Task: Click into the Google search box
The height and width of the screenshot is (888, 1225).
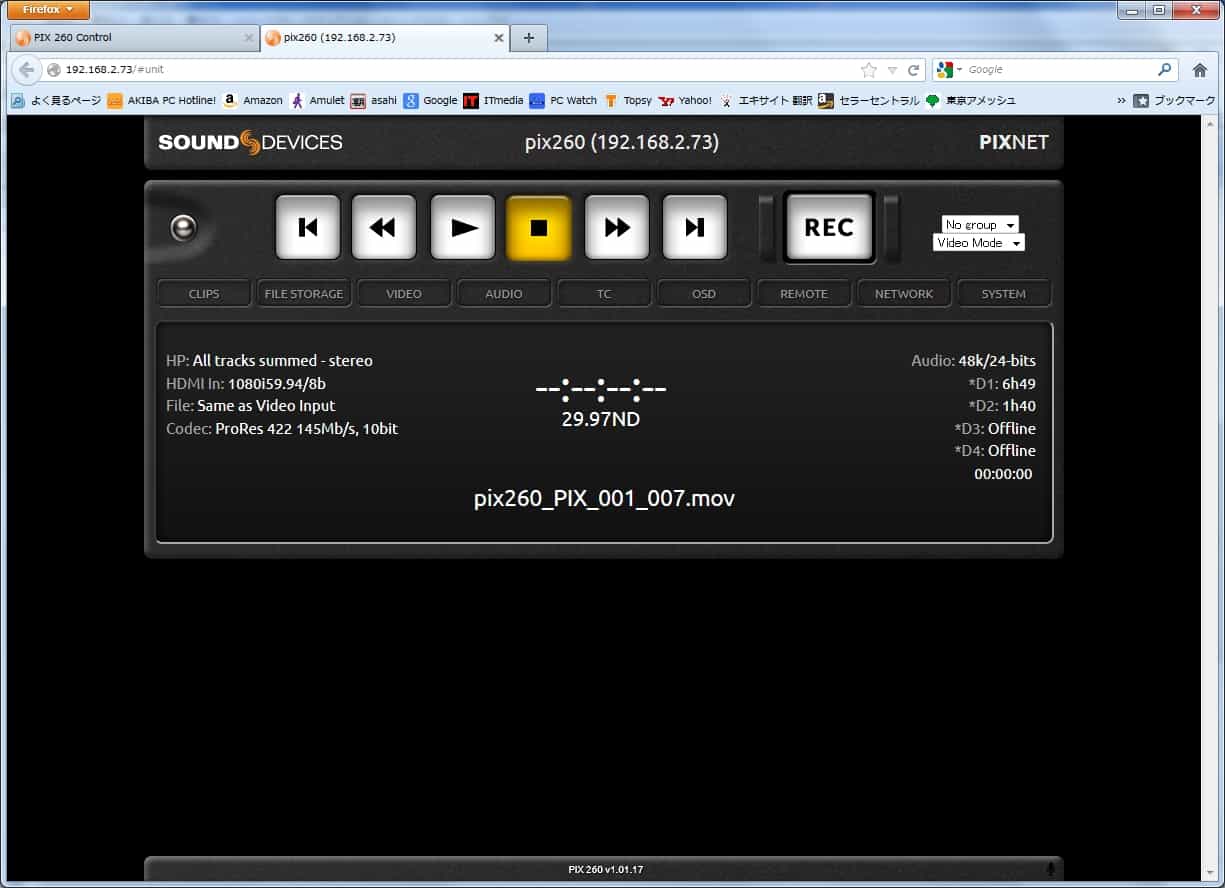Action: pyautogui.click(x=1060, y=70)
